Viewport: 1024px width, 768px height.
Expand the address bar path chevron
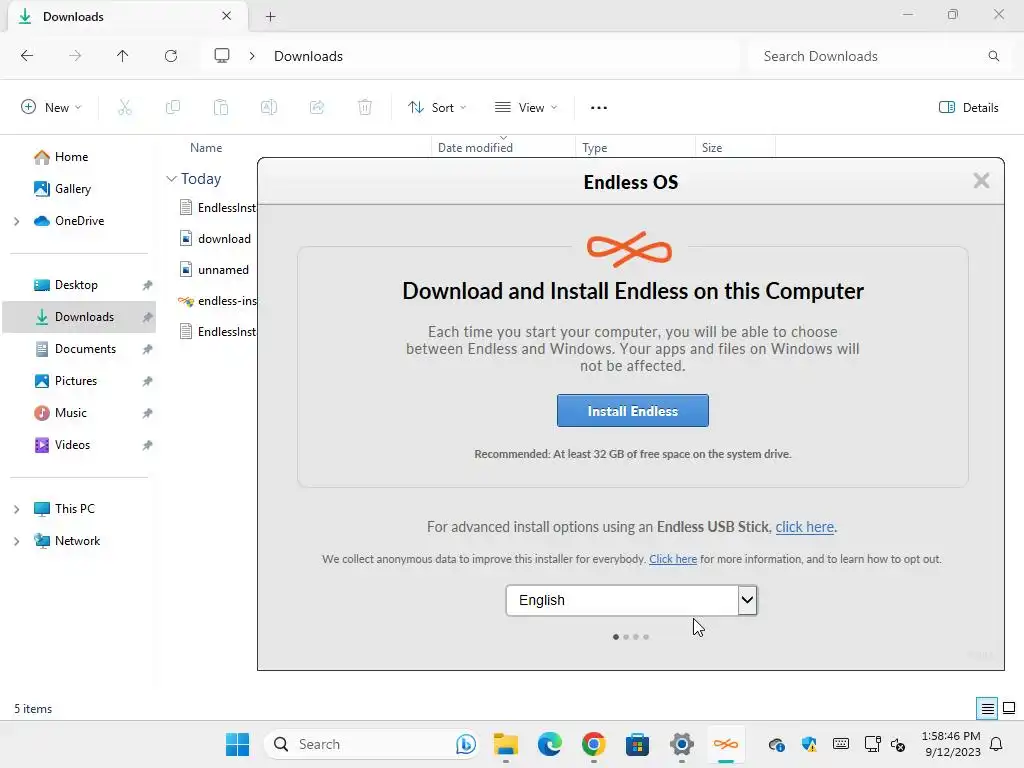pos(251,56)
